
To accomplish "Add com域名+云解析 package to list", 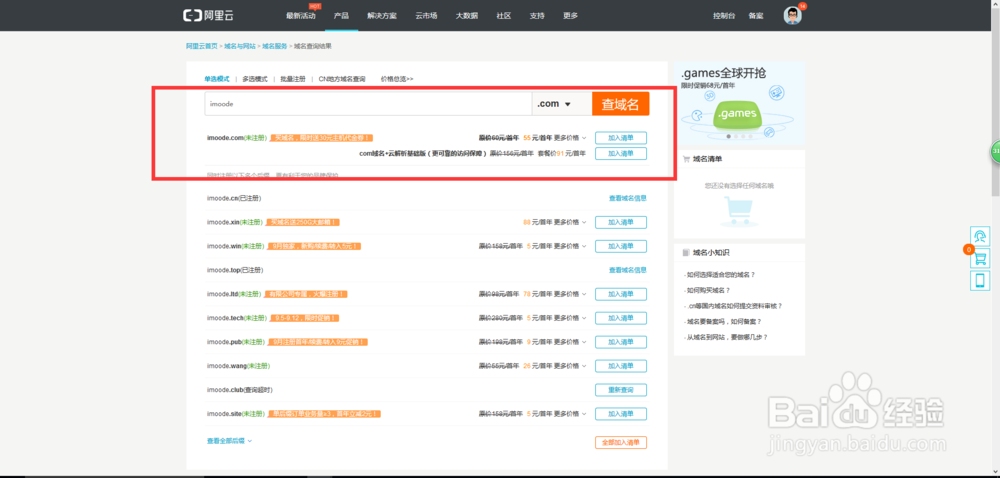I will coord(621,154).
